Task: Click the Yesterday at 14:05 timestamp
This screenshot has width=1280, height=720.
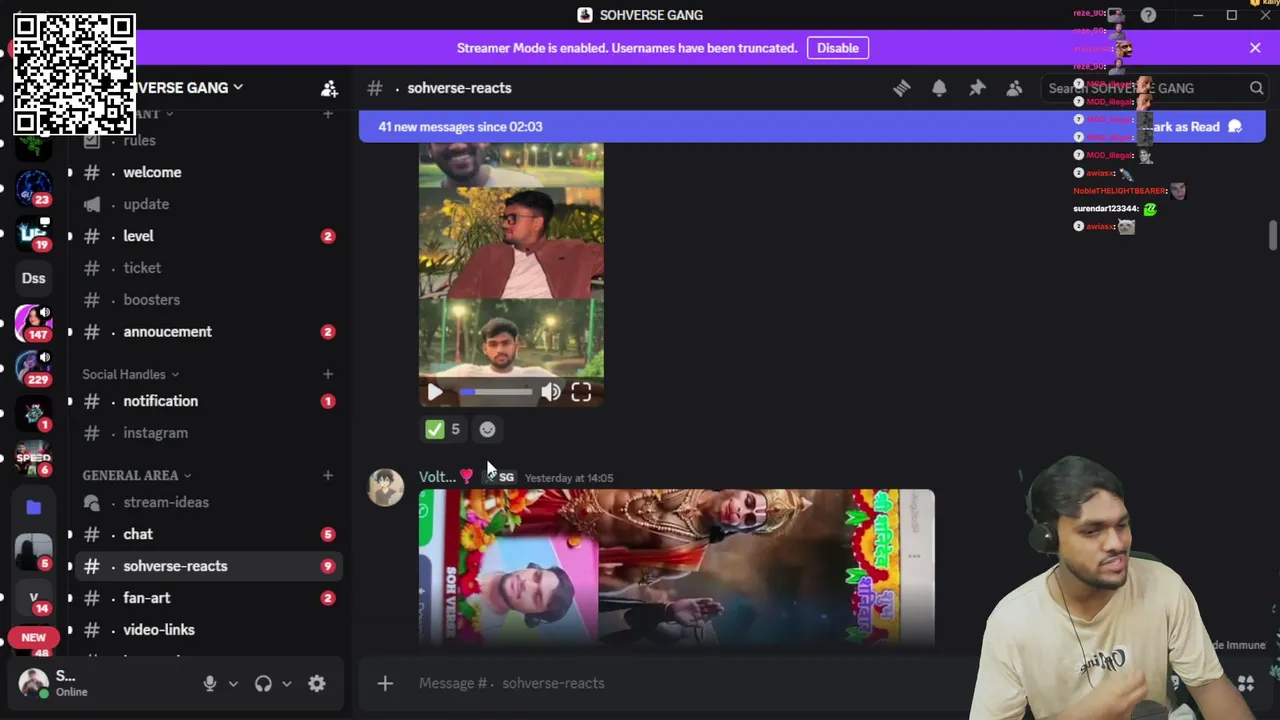Action: (569, 478)
